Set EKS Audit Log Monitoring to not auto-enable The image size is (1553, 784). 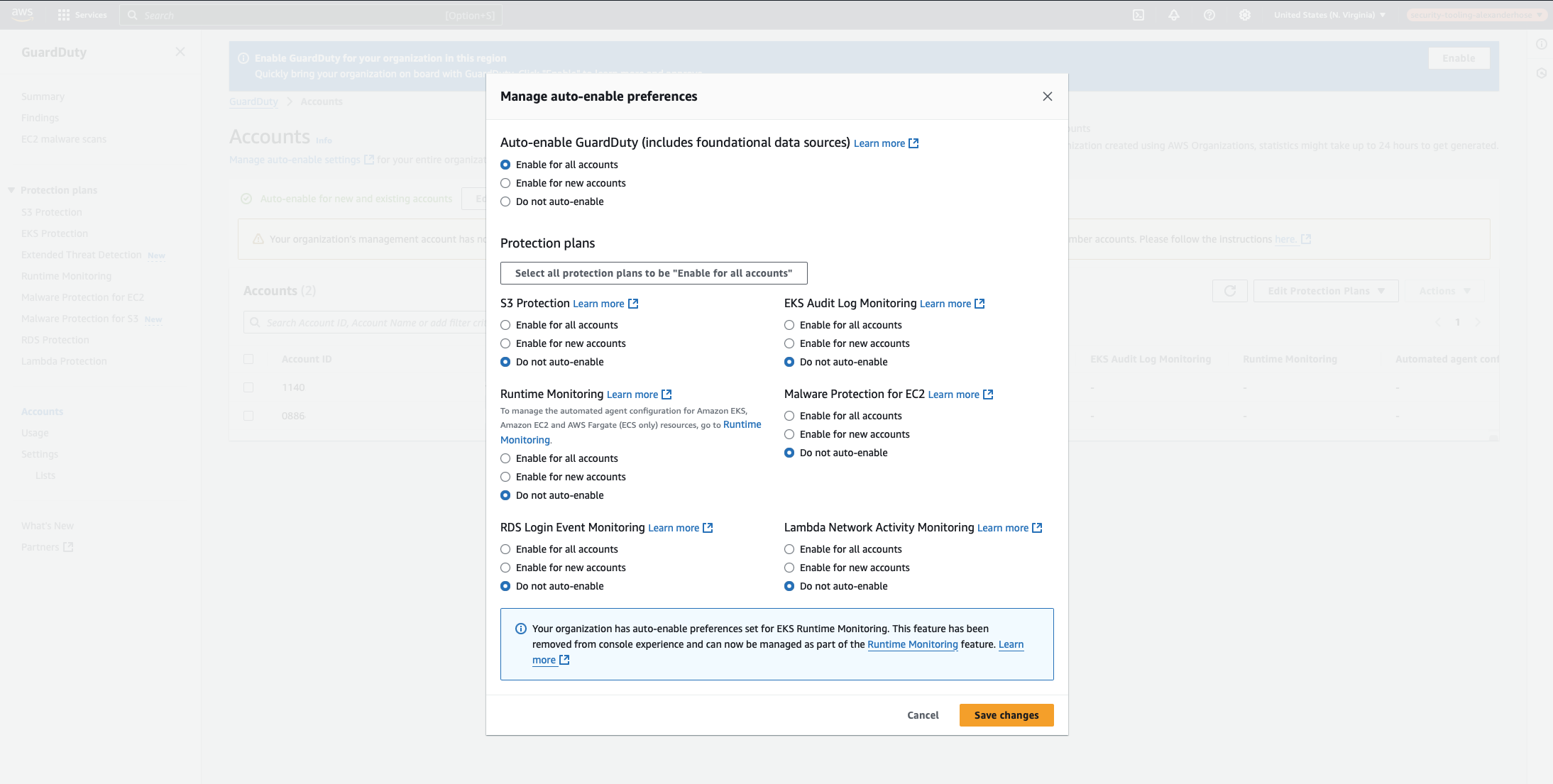pyautogui.click(x=789, y=362)
